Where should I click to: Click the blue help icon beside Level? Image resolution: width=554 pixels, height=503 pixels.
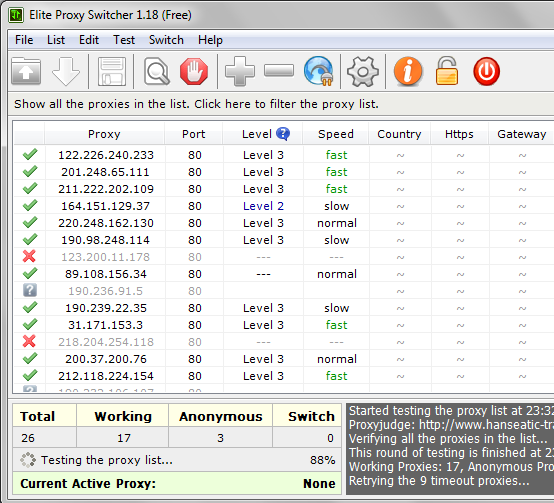(x=283, y=134)
